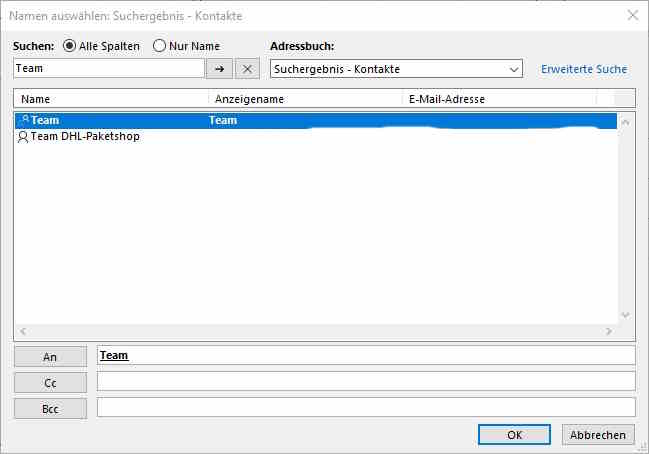Click the Cc recipient button

coord(50,382)
